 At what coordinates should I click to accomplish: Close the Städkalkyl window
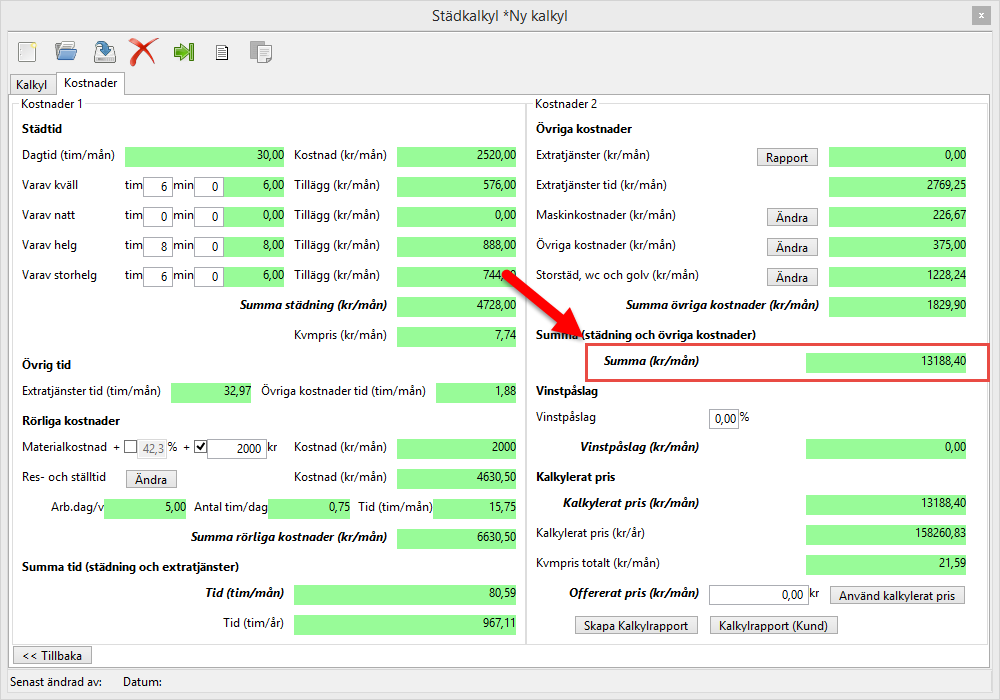click(980, 15)
